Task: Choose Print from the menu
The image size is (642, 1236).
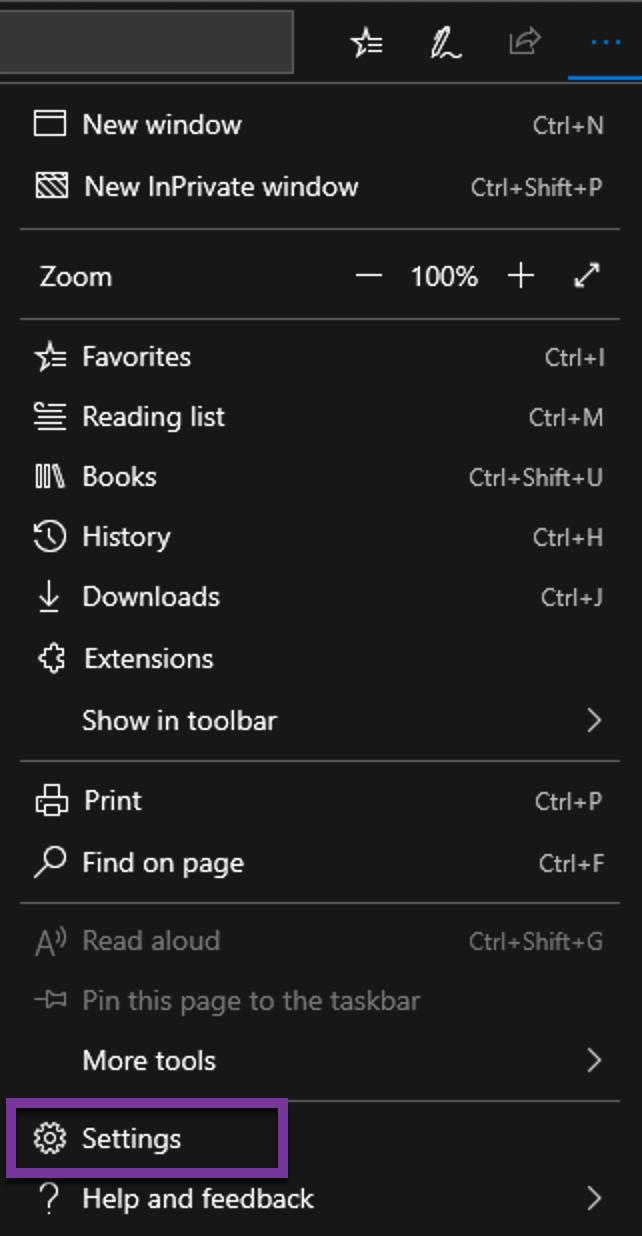Action: click(112, 801)
